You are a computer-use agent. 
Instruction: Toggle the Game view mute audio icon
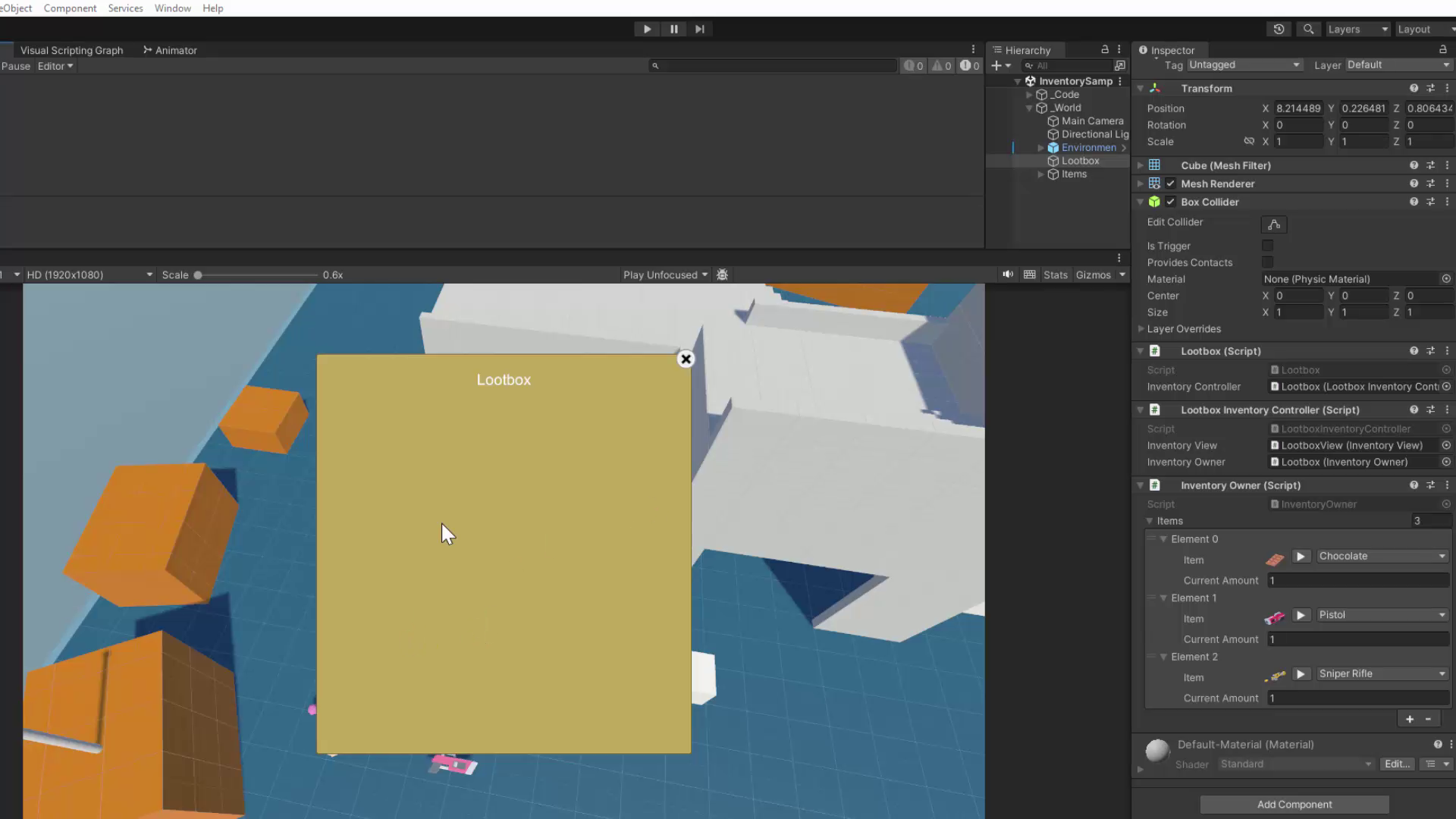pos(1008,275)
